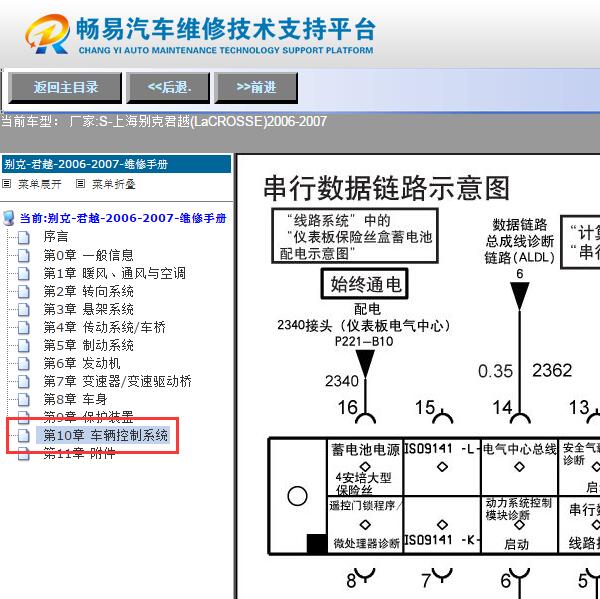600x599 pixels.
Task: Click computer icon beside current manual root
Action: [8, 218]
